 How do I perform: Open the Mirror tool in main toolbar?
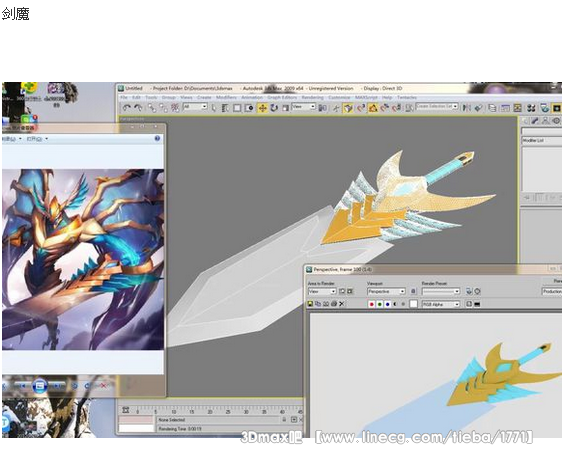[x=467, y=107]
